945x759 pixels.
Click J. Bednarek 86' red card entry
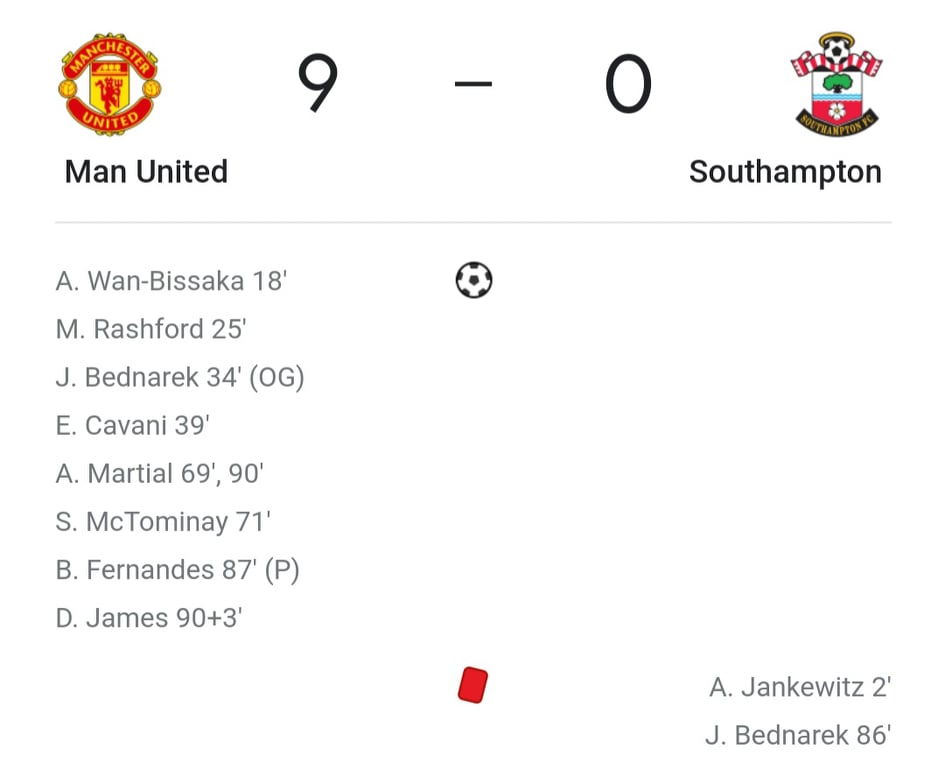(798, 735)
